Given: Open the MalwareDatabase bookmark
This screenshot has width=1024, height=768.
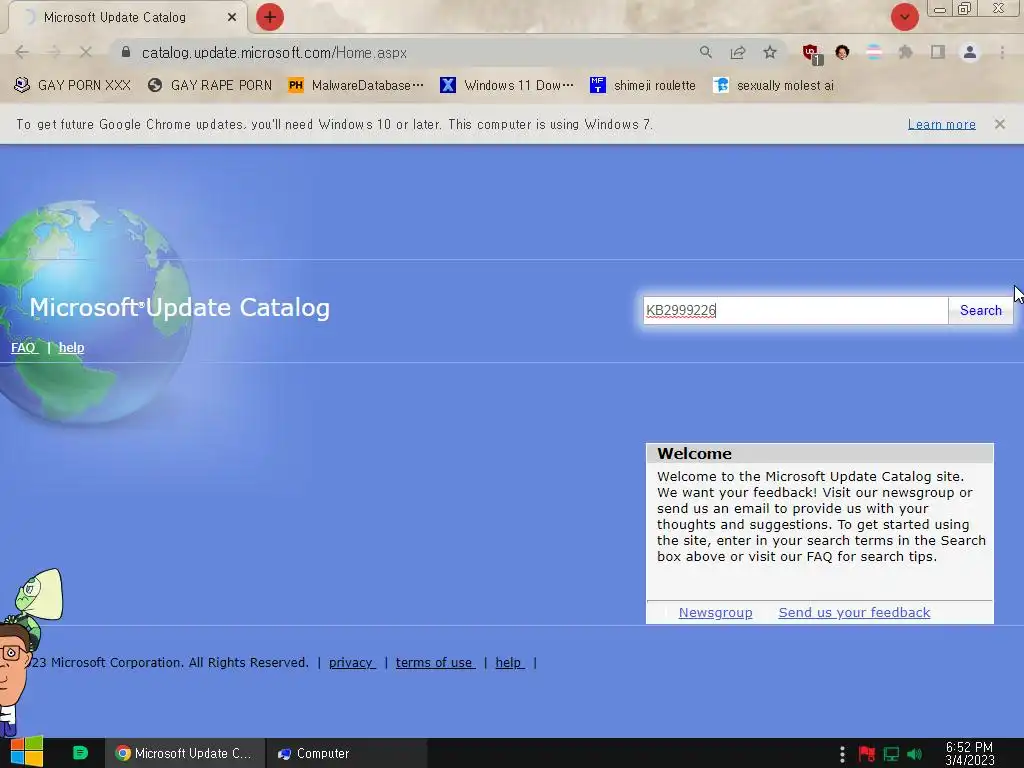Looking at the screenshot, I should [356, 86].
